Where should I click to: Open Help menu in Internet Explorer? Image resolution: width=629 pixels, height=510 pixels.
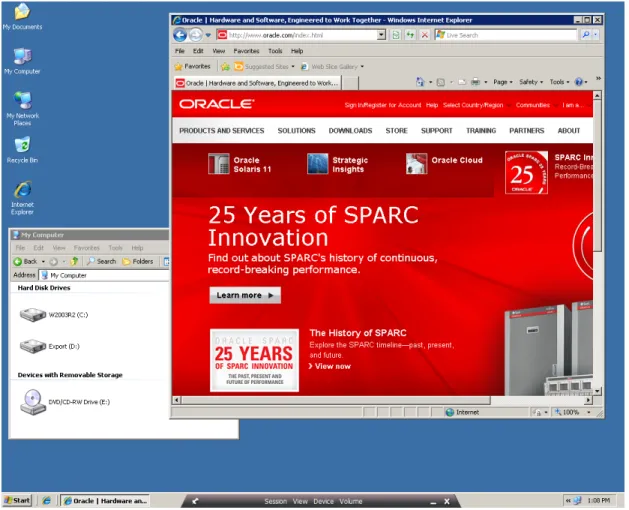pyautogui.click(x=297, y=51)
